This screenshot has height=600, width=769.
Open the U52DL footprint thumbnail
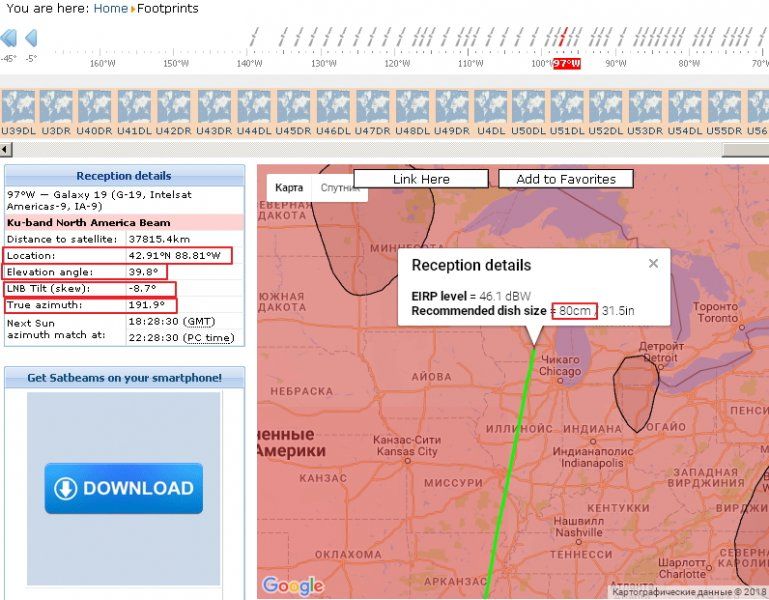[x=606, y=107]
